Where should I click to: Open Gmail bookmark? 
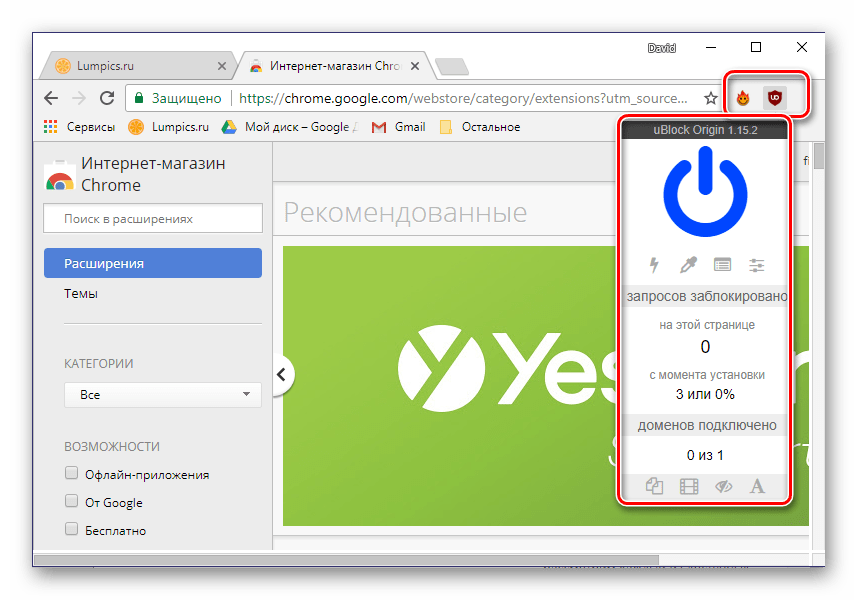398,127
